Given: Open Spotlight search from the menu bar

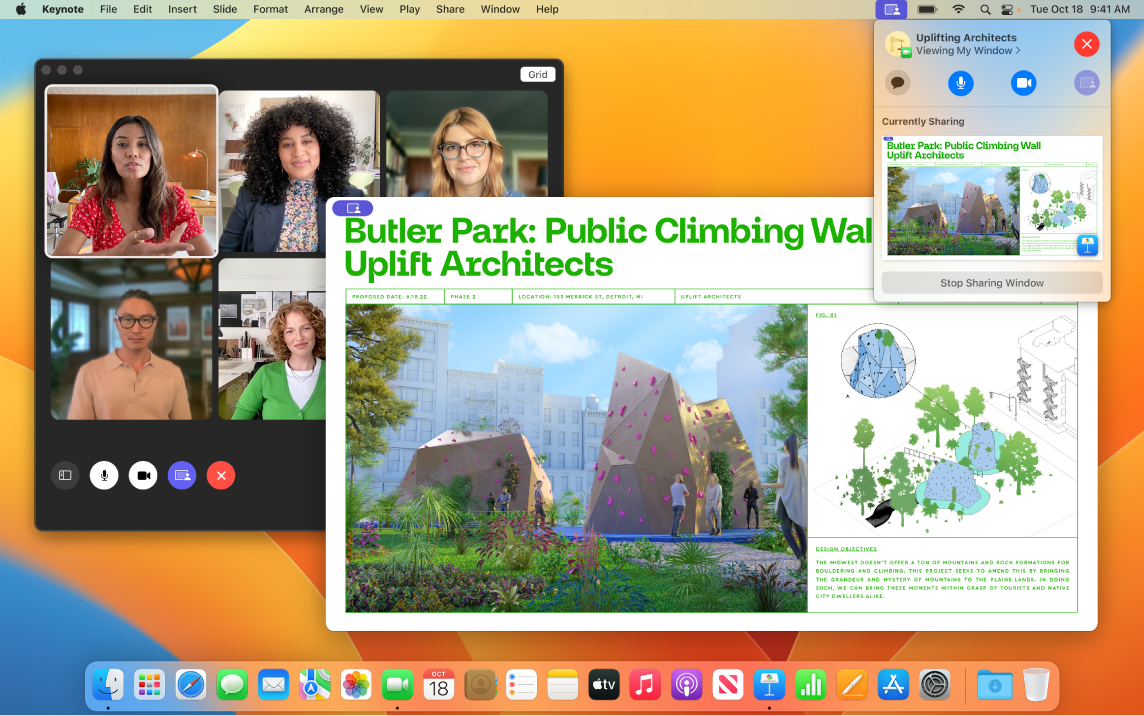Looking at the screenshot, I should (984, 10).
